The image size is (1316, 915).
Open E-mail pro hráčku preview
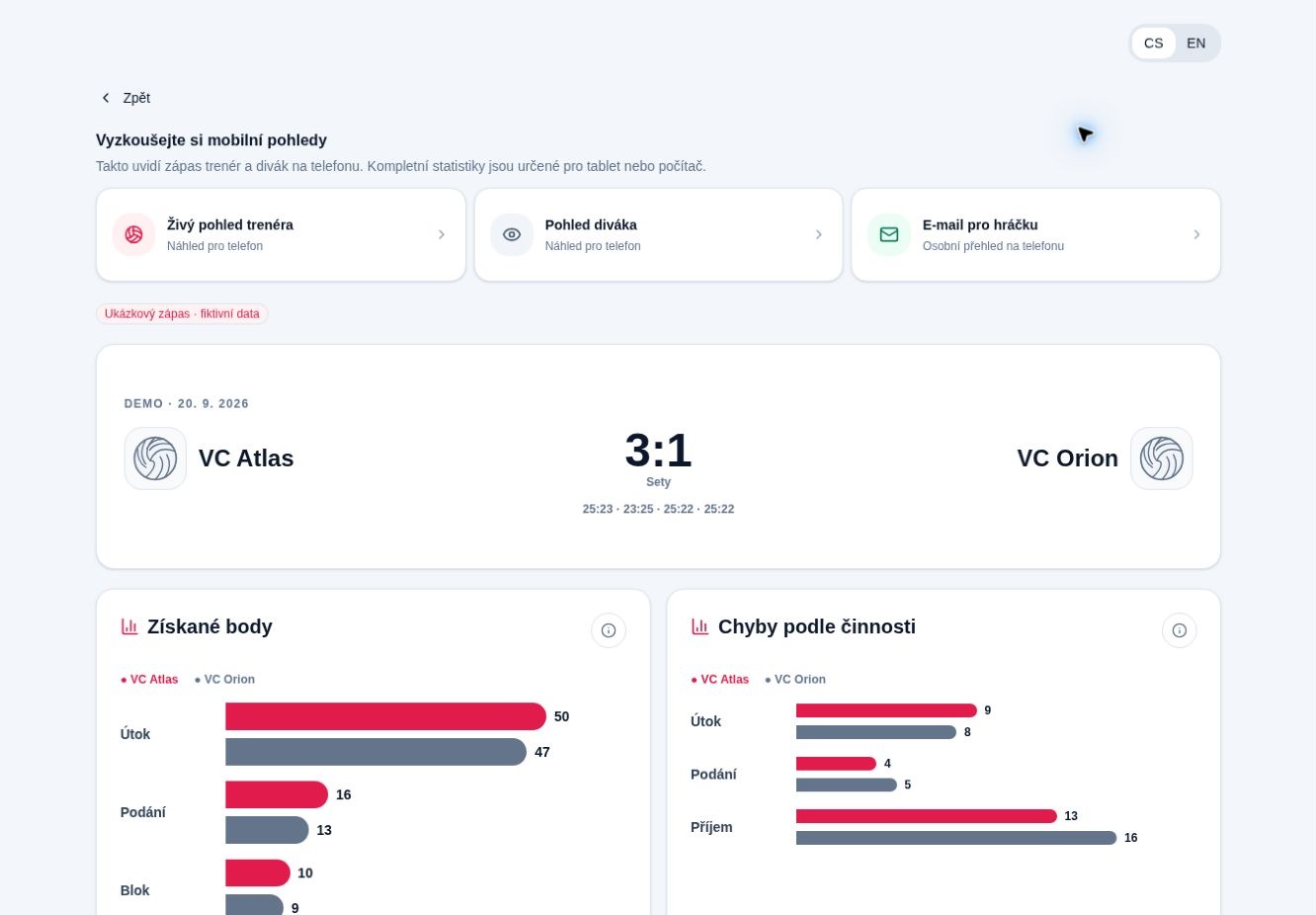[x=1036, y=235]
